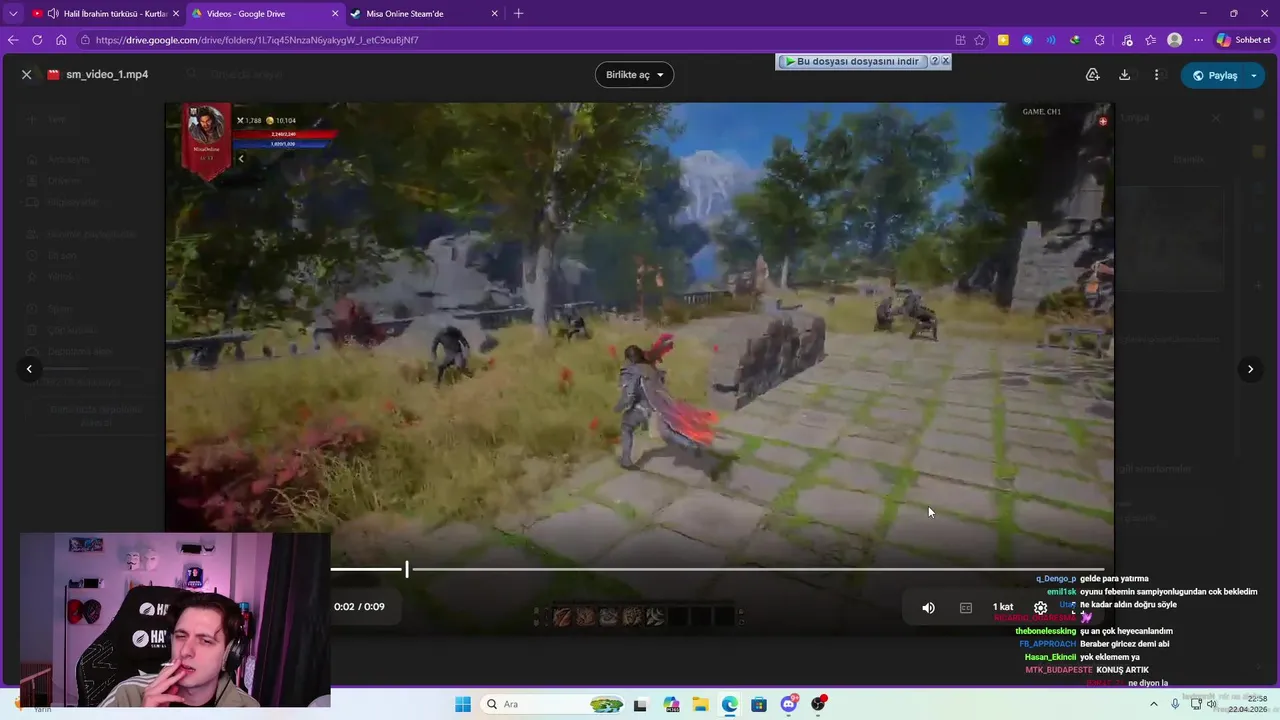Go to the browser home page
Screen dimensions: 1280x720
pos(61,40)
